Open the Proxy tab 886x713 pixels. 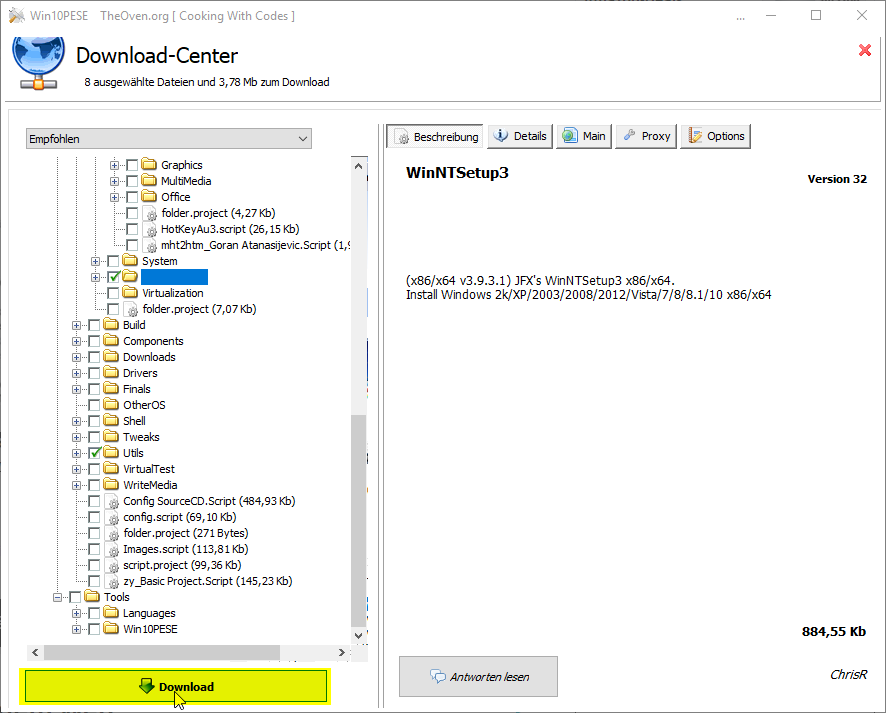[x=646, y=136]
